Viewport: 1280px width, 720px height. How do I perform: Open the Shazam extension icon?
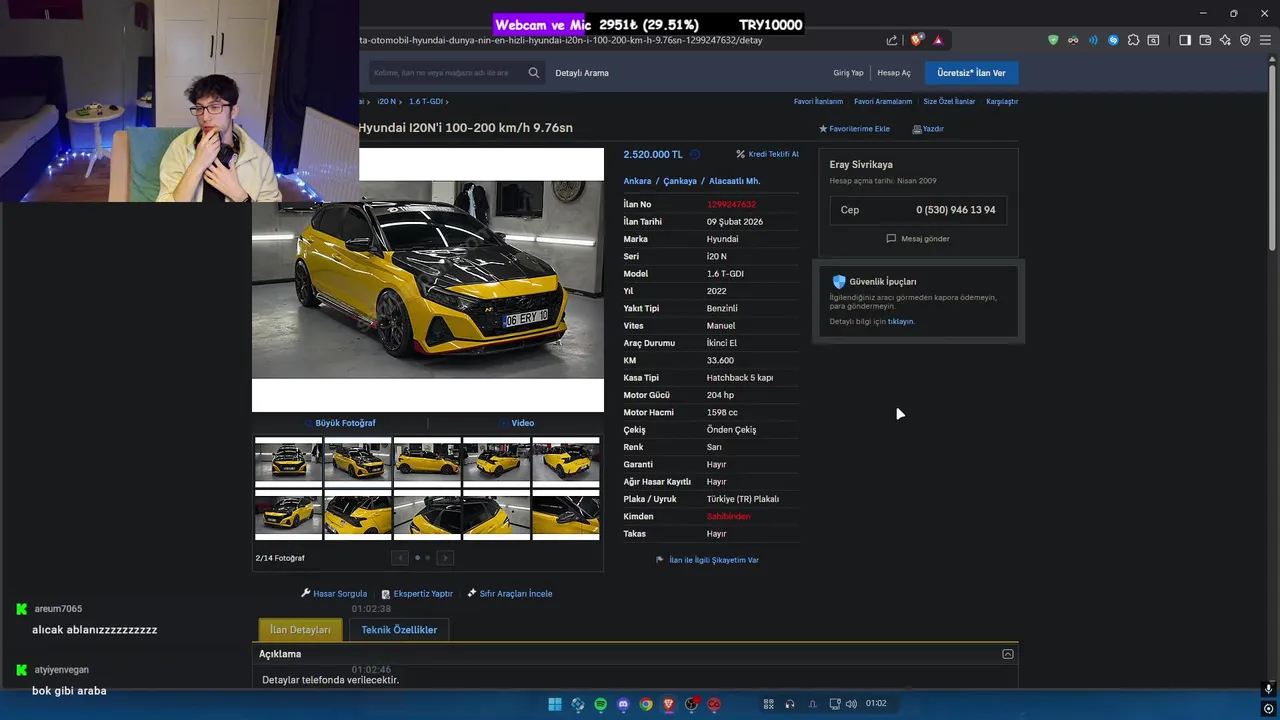(x=1113, y=40)
